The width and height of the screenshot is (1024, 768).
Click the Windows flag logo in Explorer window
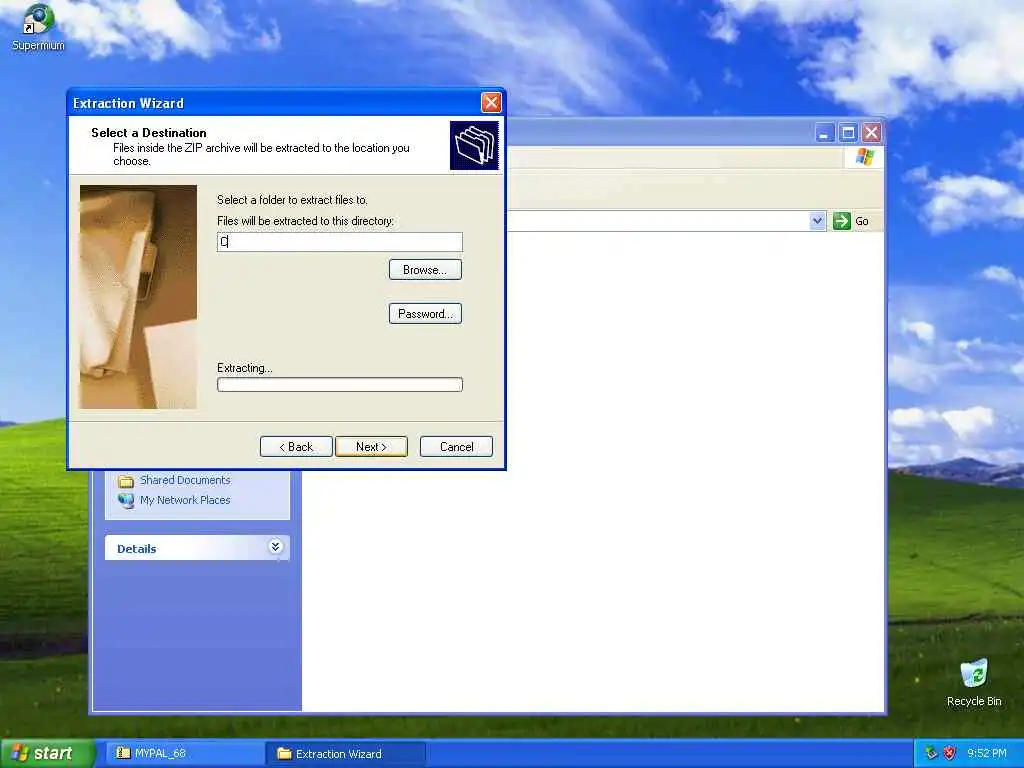(x=865, y=157)
